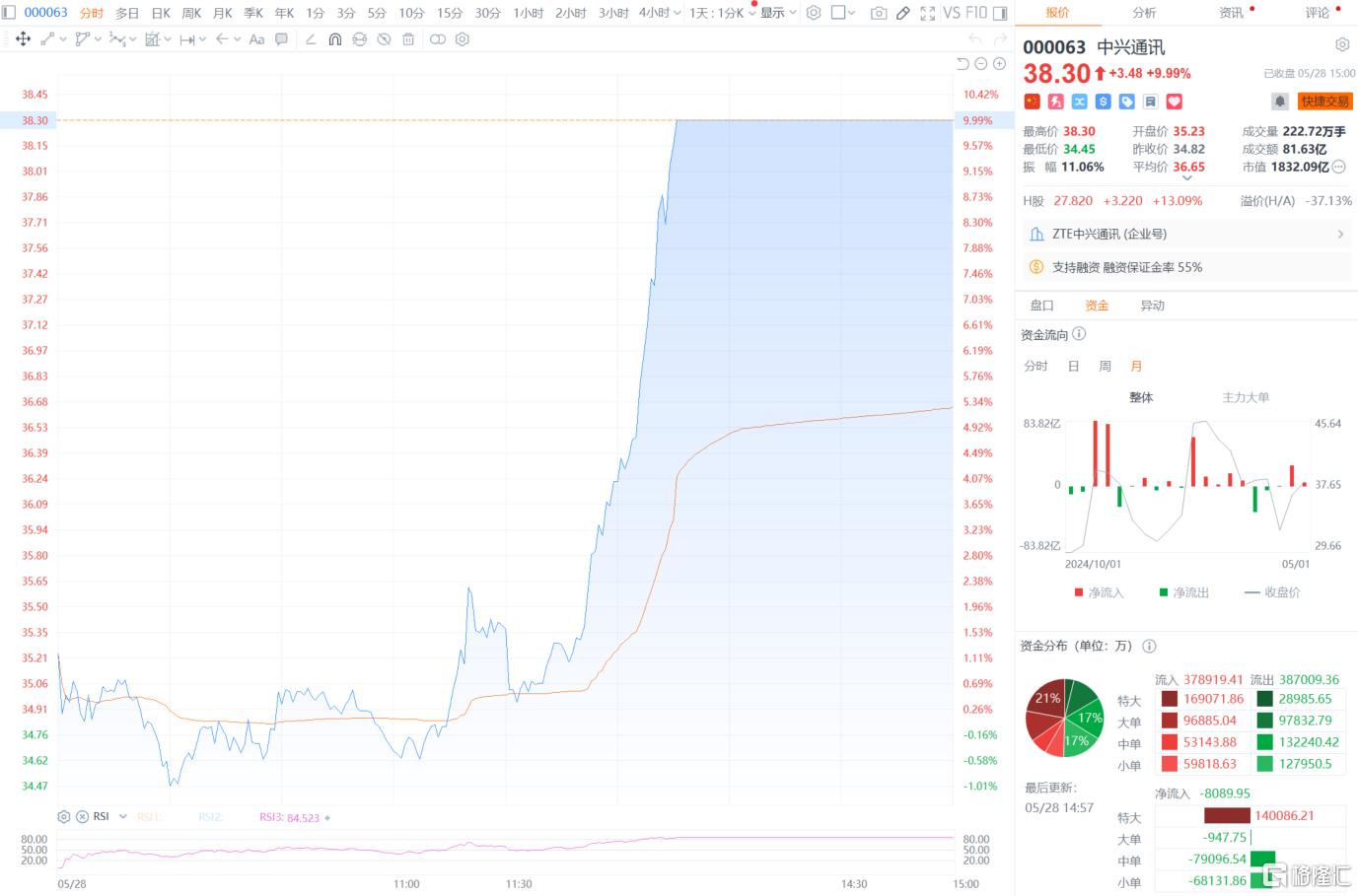1358x896 pixels.
Task: Expand measurement tool options arrow
Action: coord(203,39)
